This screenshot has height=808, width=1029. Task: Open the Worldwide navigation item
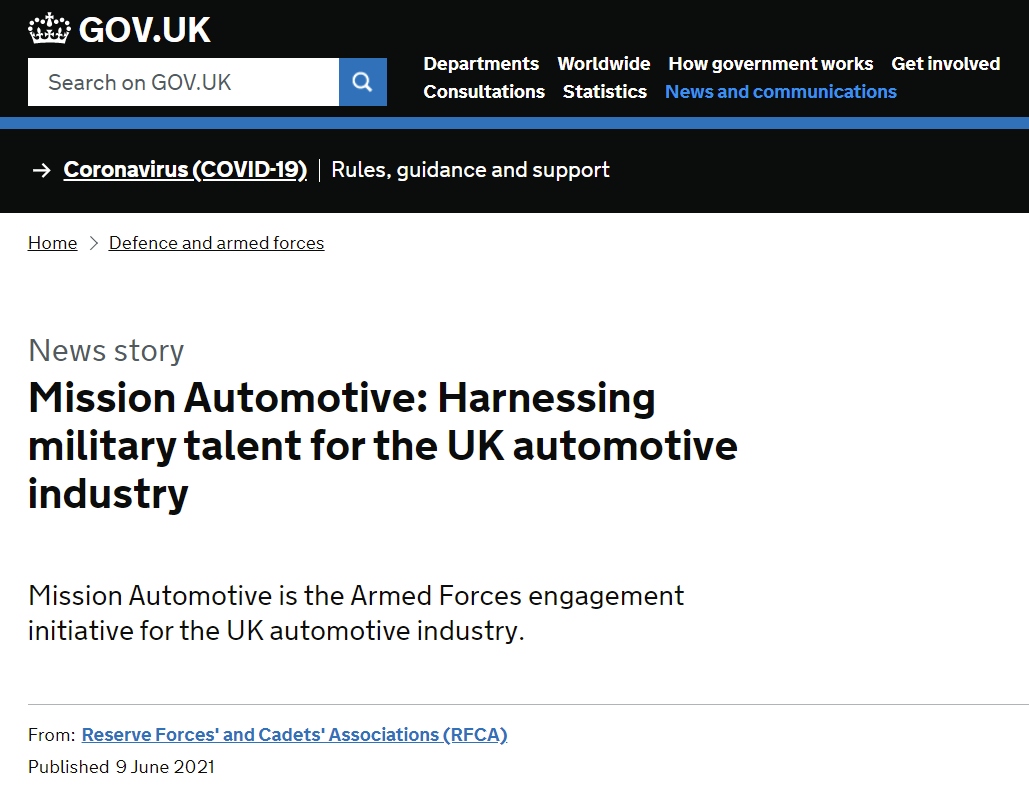click(x=604, y=63)
